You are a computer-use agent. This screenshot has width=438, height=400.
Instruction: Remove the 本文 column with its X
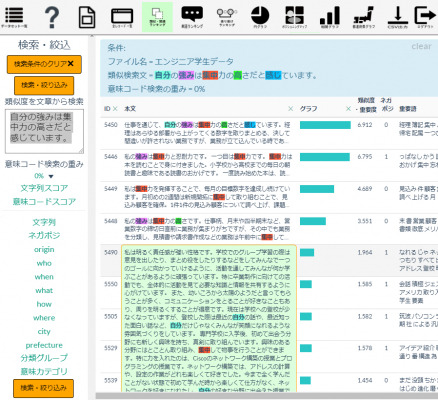point(291,109)
